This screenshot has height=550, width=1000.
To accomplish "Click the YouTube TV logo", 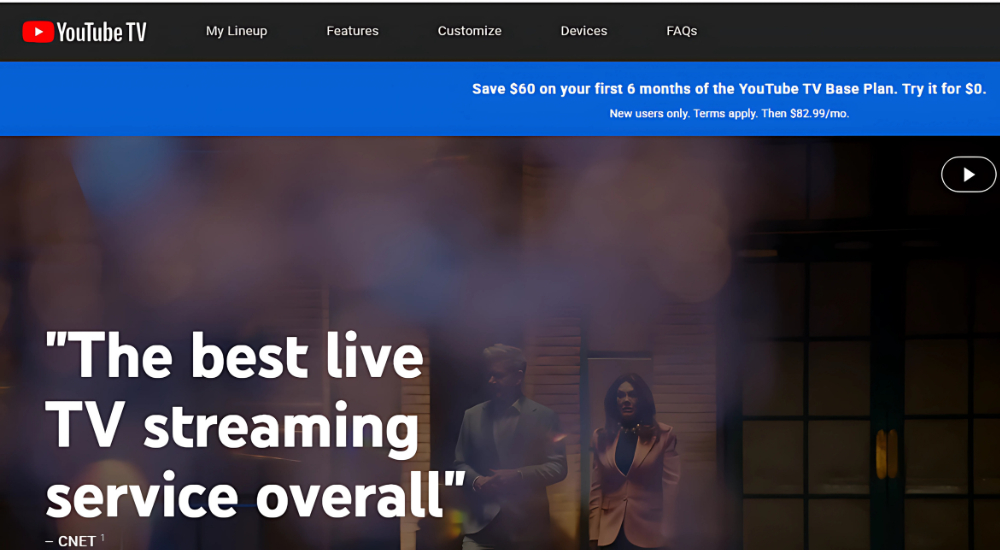I will click(84, 31).
